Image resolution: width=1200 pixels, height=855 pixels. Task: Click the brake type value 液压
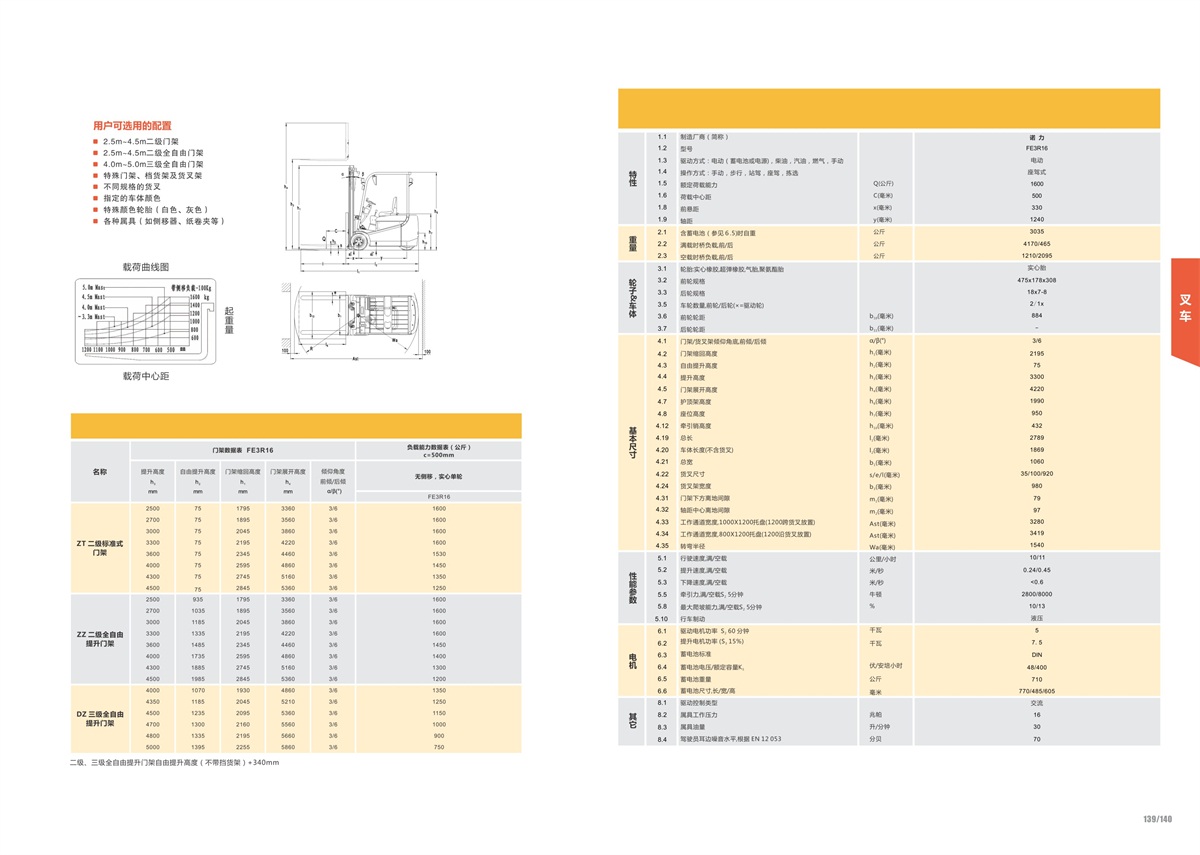[1036, 619]
